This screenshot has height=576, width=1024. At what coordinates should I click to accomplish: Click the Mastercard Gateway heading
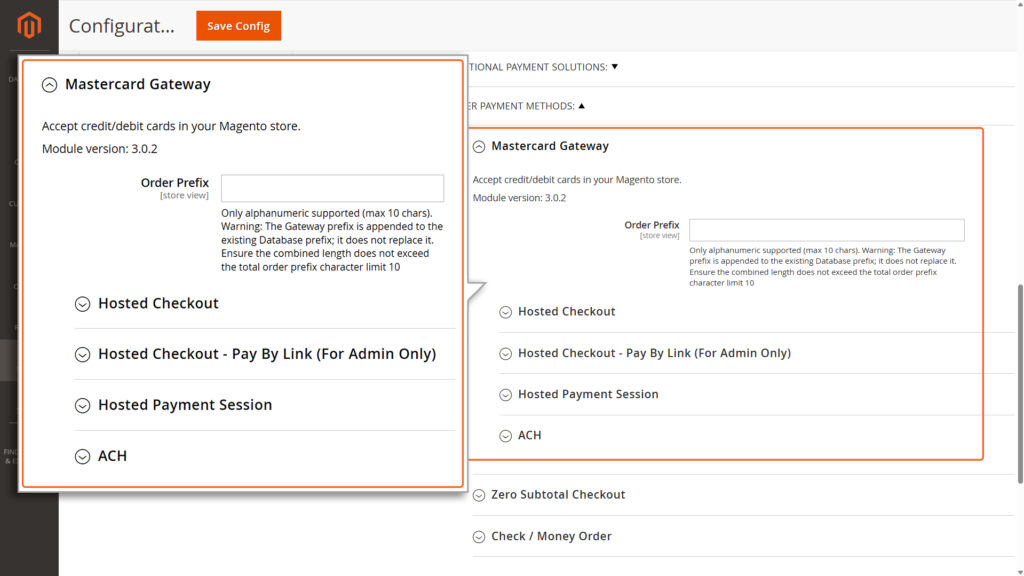(138, 85)
